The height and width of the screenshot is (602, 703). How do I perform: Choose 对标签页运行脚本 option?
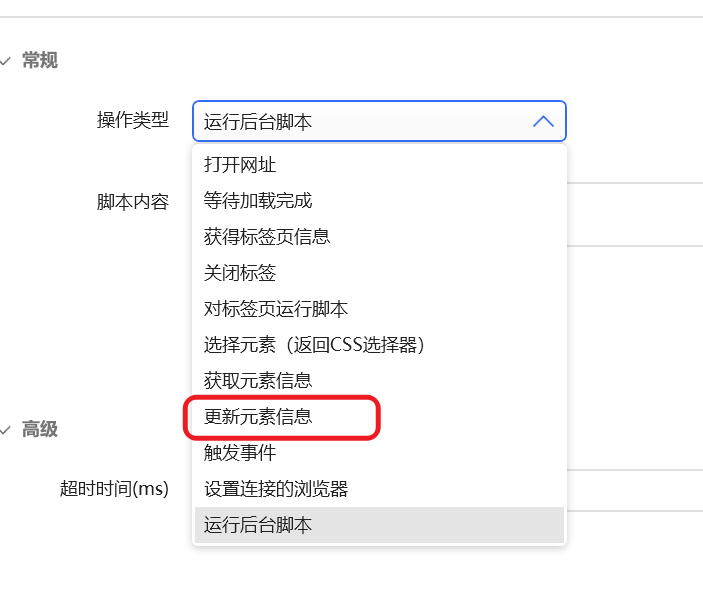276,308
